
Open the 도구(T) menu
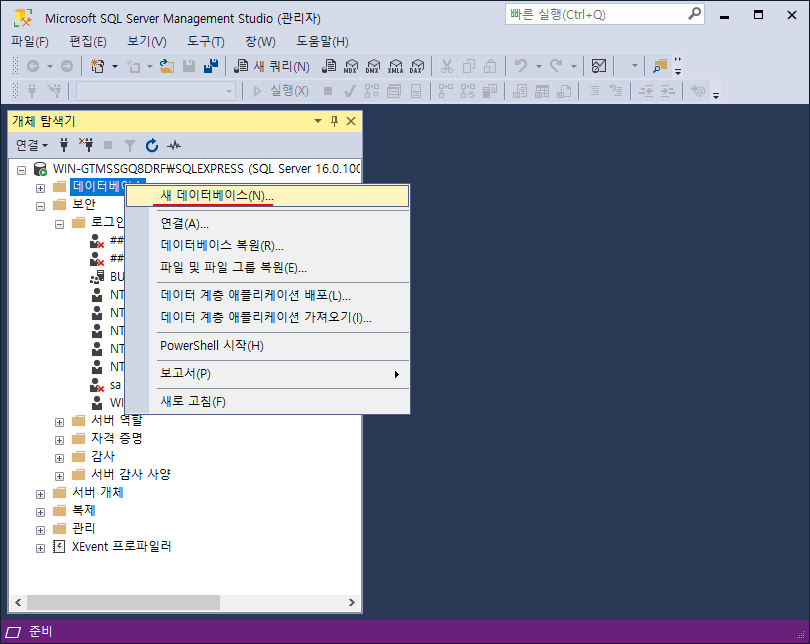pos(206,41)
